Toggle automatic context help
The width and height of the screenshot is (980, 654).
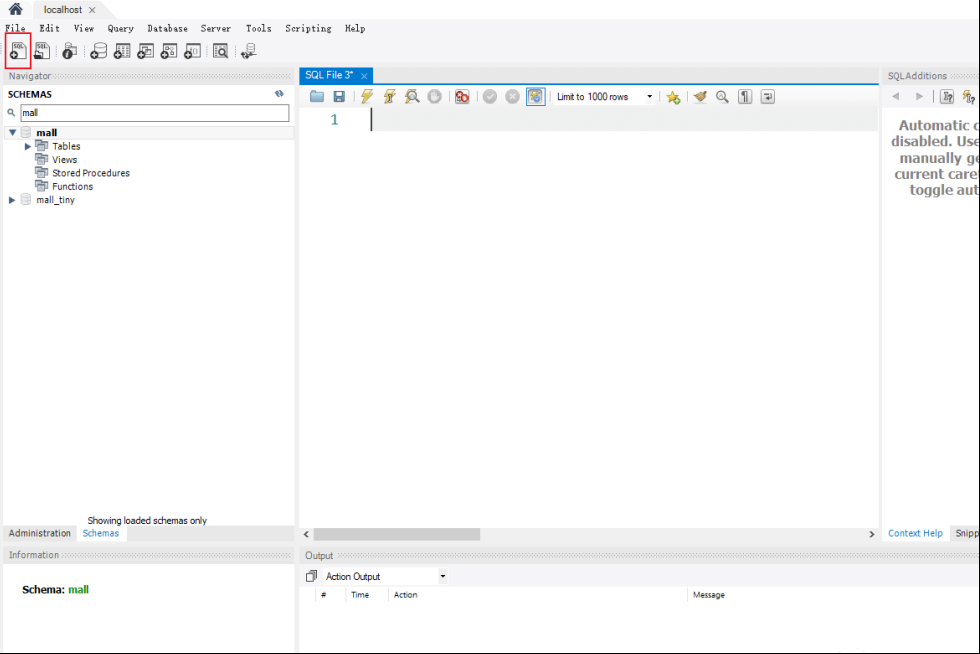[x=969, y=96]
